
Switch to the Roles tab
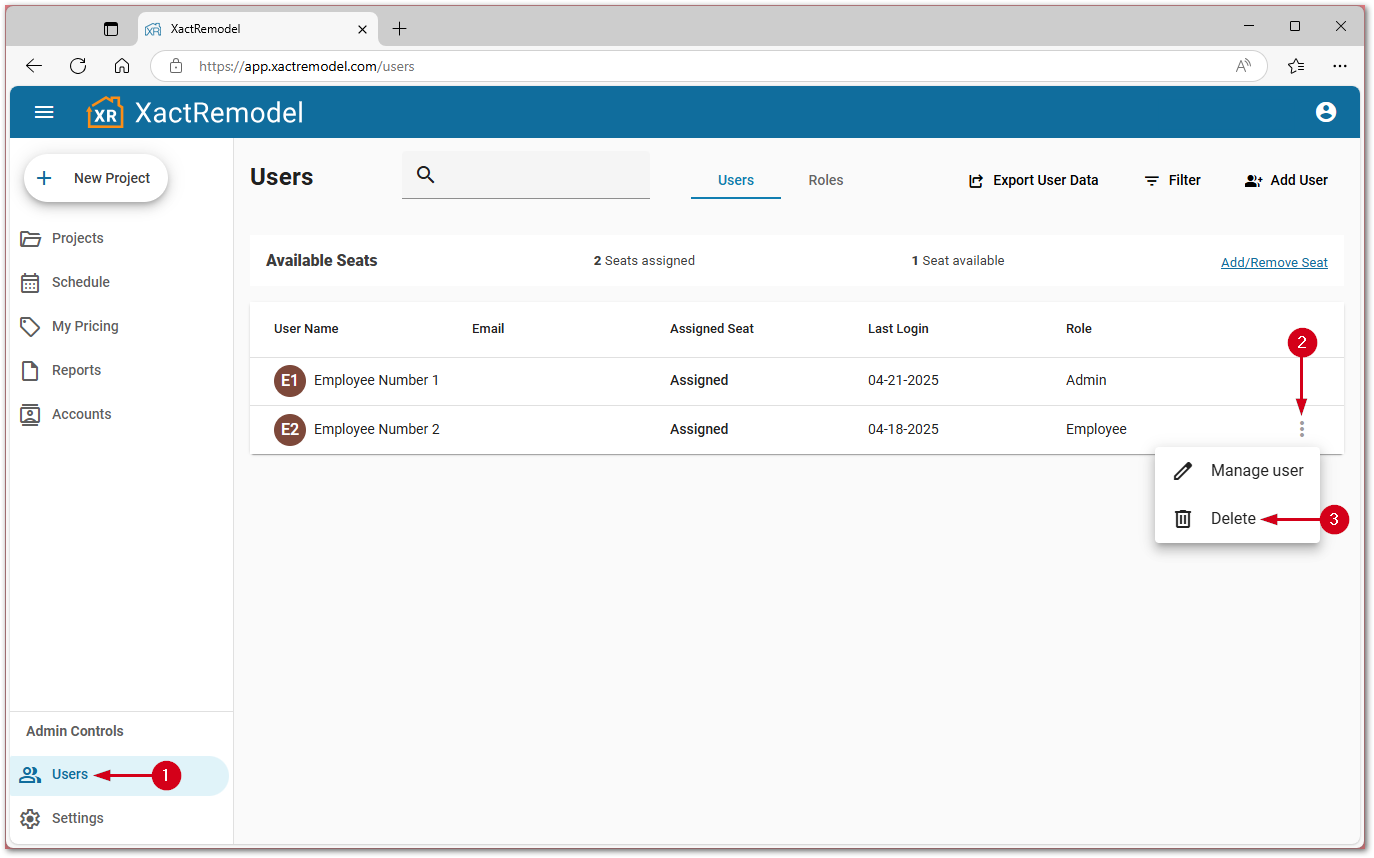[826, 180]
